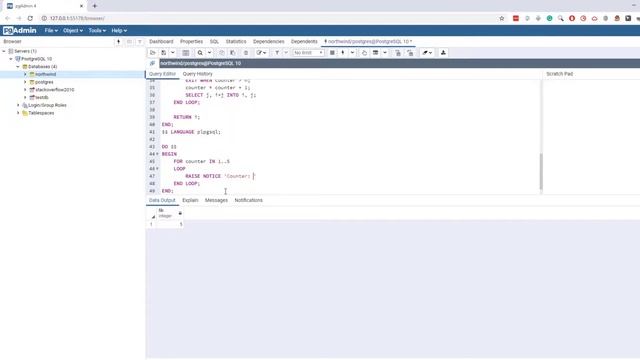Expand the testdb database node
This screenshot has height=360, width=640.
pyautogui.click(x=25, y=98)
